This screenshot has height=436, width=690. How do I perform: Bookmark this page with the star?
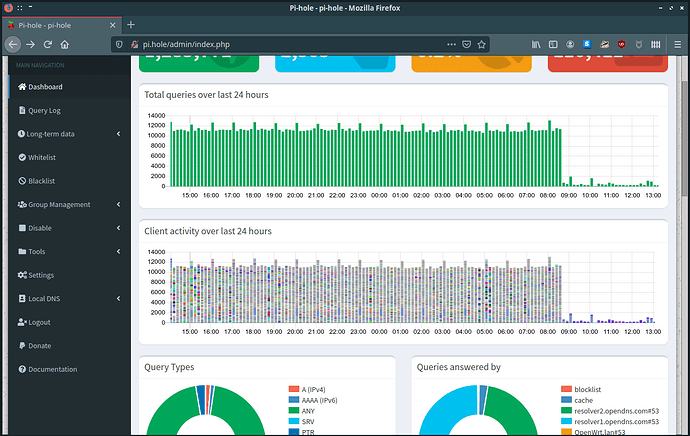point(482,44)
